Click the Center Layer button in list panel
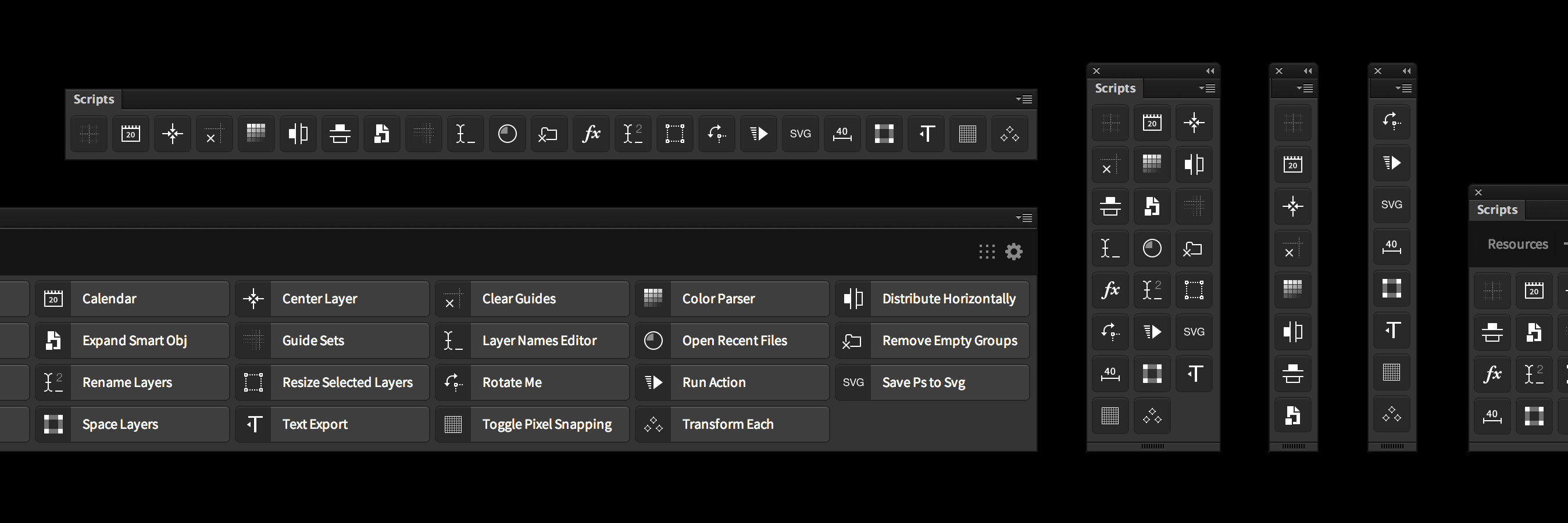The width and height of the screenshot is (1568, 523). coord(333,299)
